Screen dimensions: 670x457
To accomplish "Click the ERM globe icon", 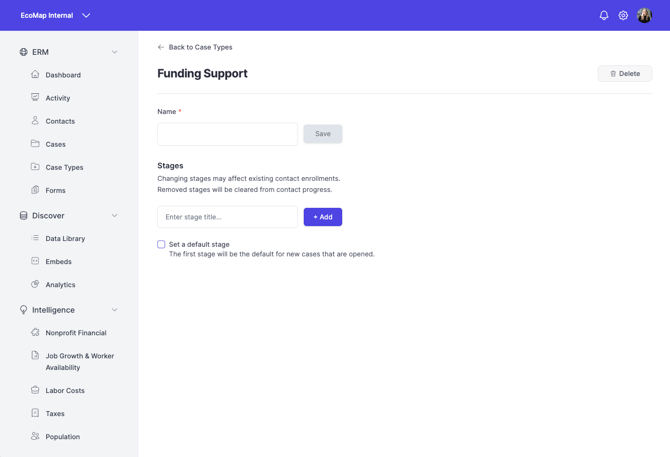I will (x=24, y=52).
